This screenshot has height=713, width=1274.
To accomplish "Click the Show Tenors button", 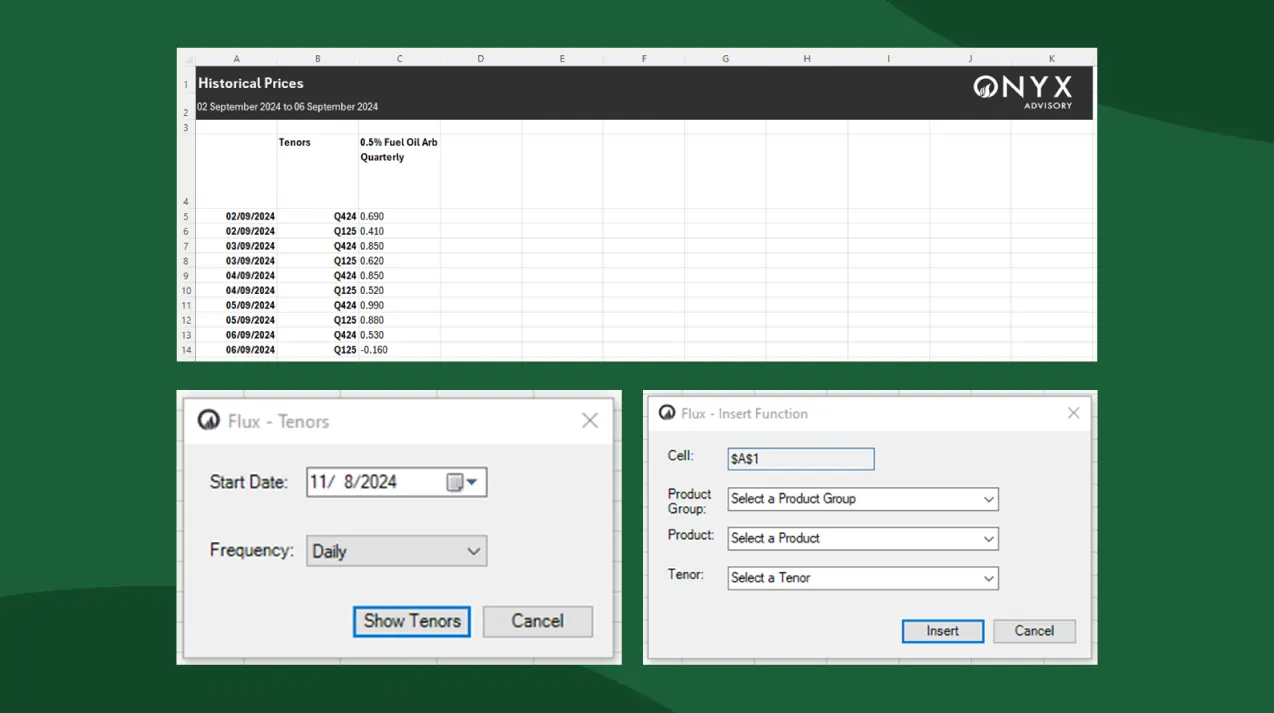I will [x=411, y=621].
